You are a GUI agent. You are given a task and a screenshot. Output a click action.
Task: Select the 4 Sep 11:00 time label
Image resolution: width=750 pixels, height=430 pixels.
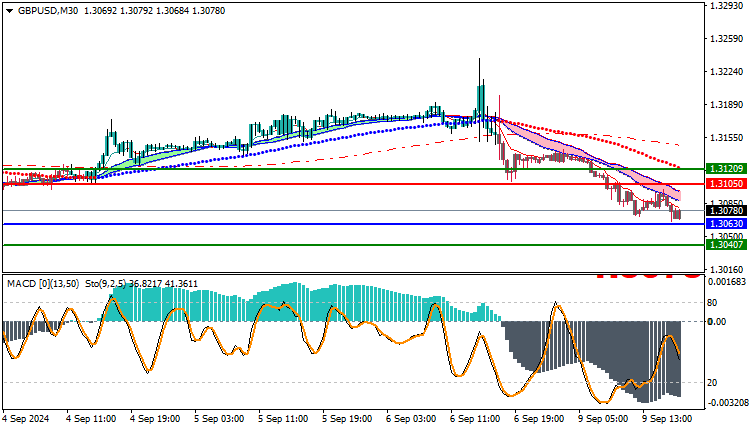pyautogui.click(x=91, y=419)
